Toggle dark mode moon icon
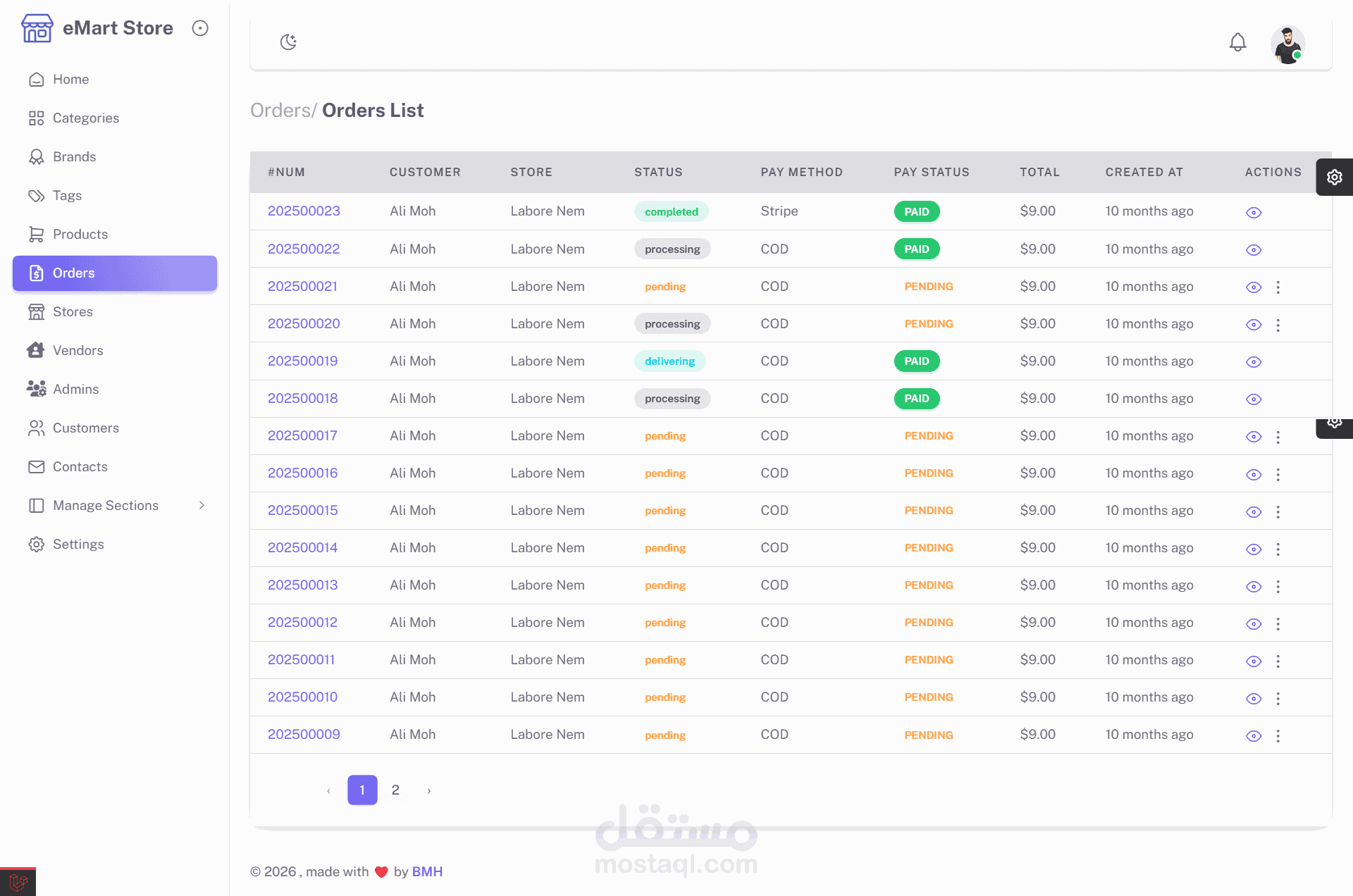Screen dimensions: 1353x896 [288, 42]
